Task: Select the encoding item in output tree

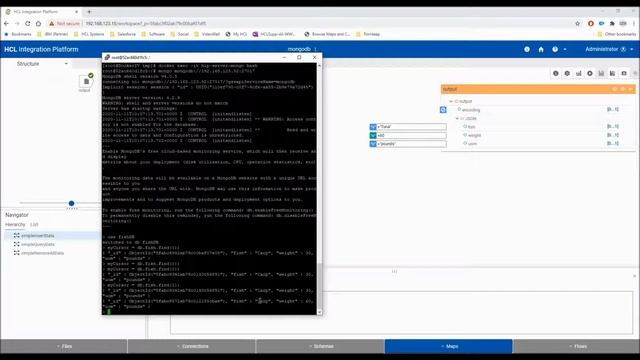Action: 471,110
